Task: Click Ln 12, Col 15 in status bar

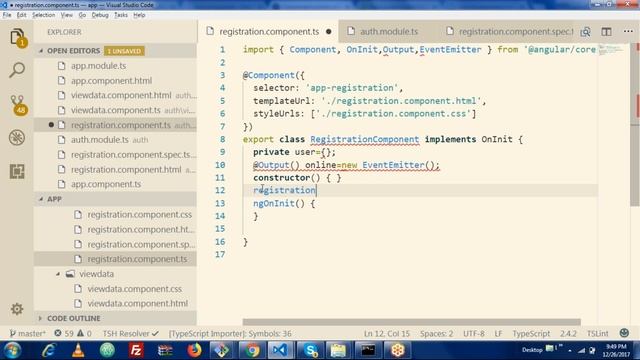Action: pyautogui.click(x=387, y=333)
